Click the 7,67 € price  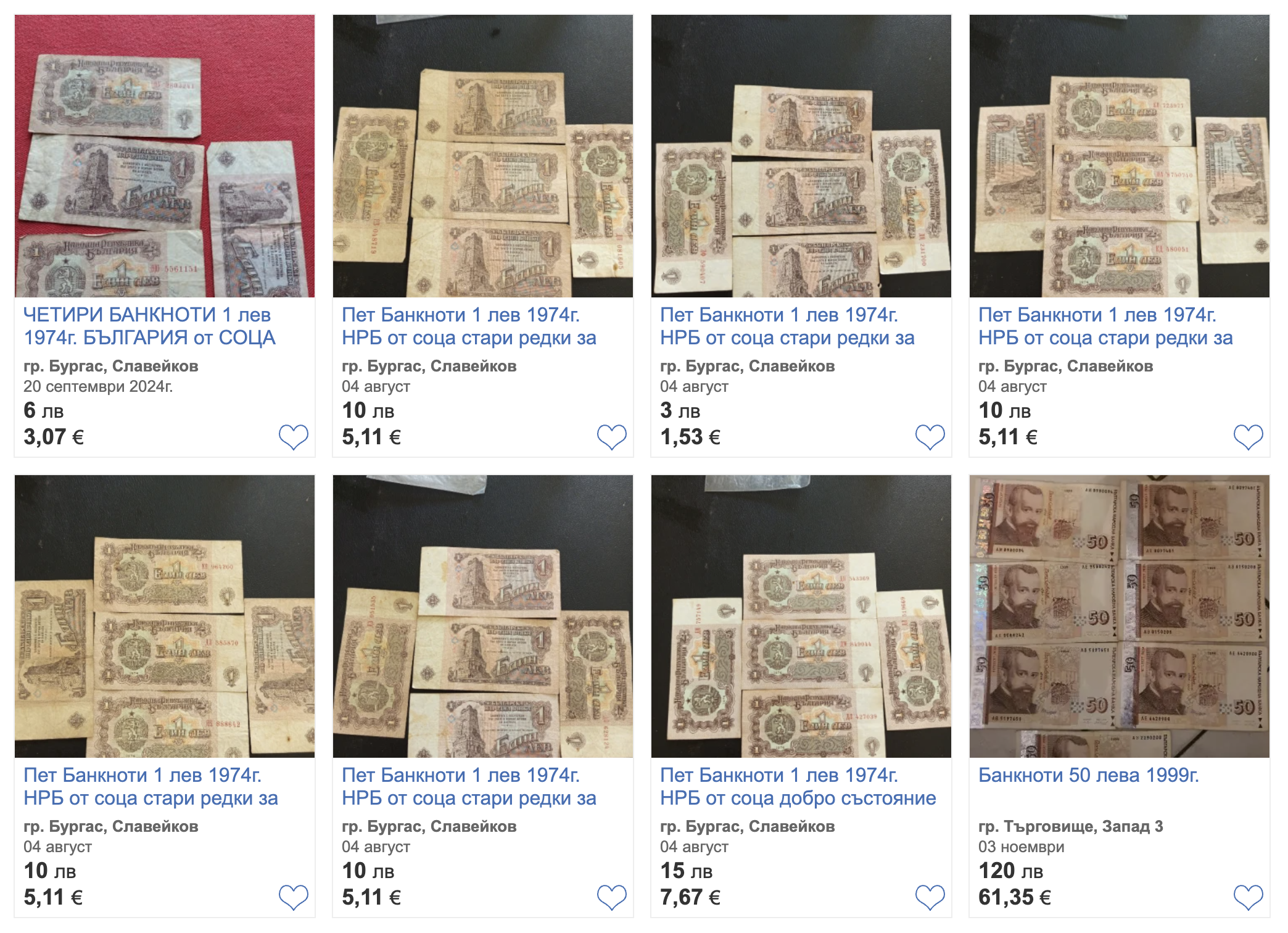coord(690,897)
